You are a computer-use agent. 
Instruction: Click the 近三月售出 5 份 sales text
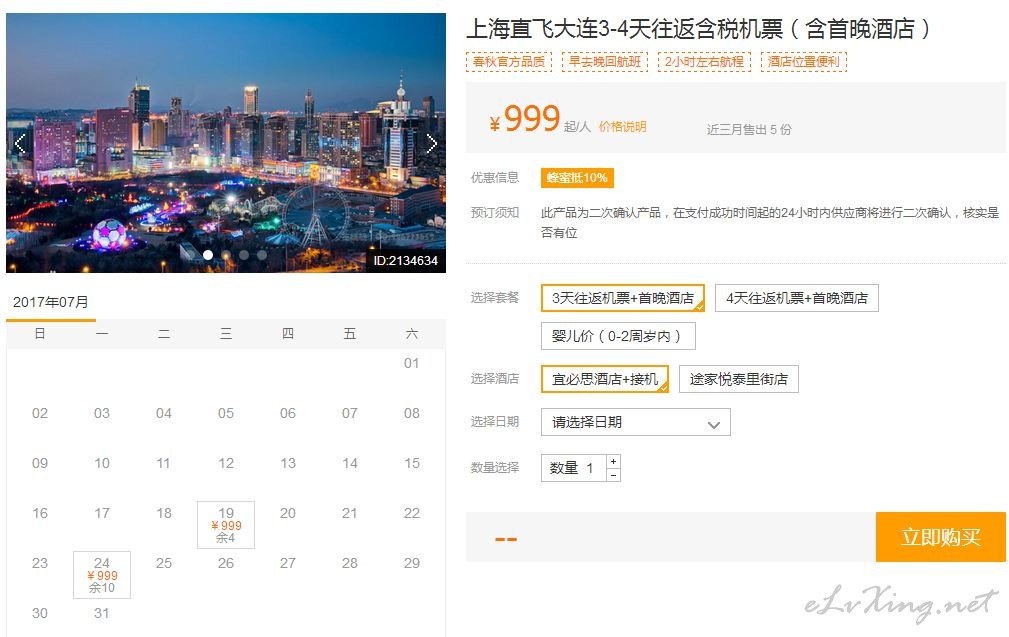point(749,129)
